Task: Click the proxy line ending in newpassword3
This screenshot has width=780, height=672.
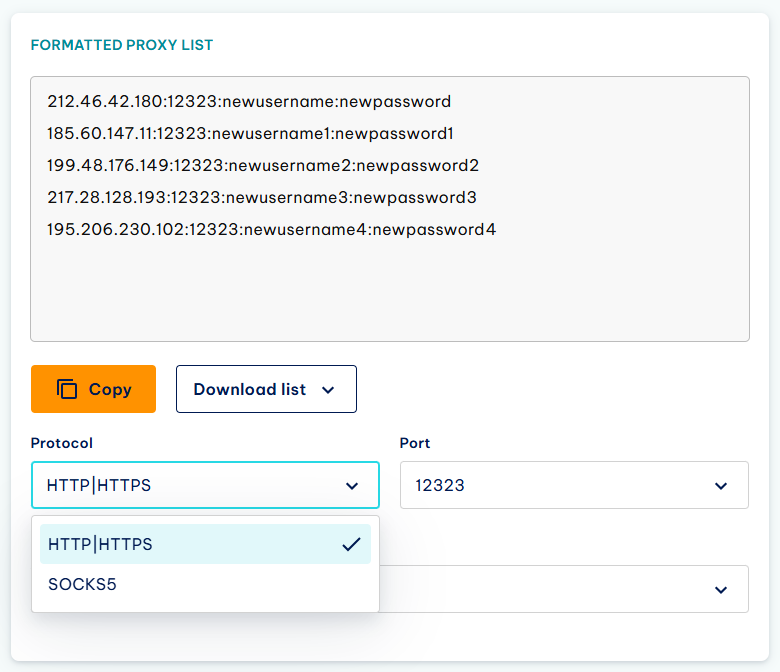Action: [262, 197]
